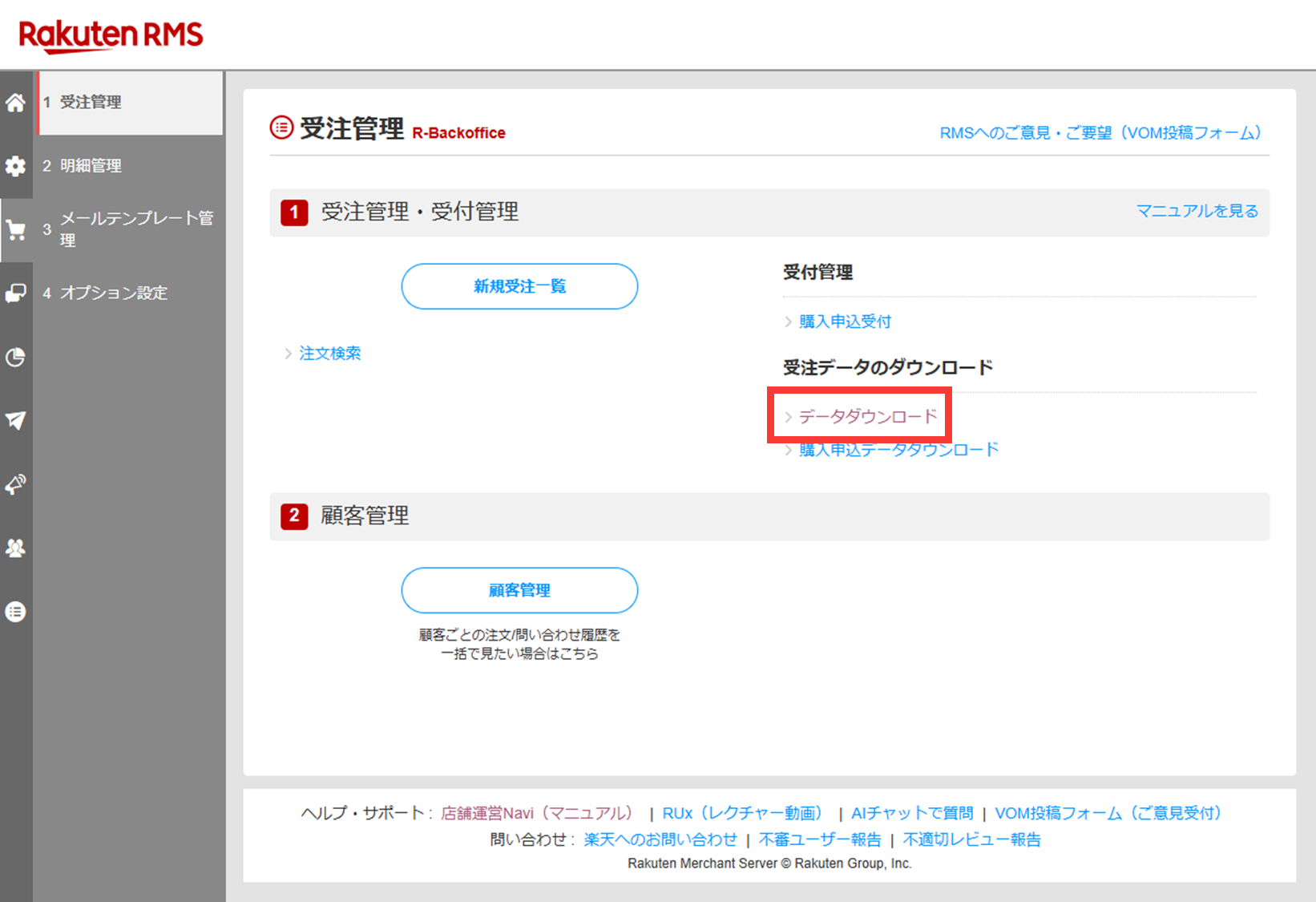
Task: Open the オプション設定 menu item
Action: click(113, 293)
